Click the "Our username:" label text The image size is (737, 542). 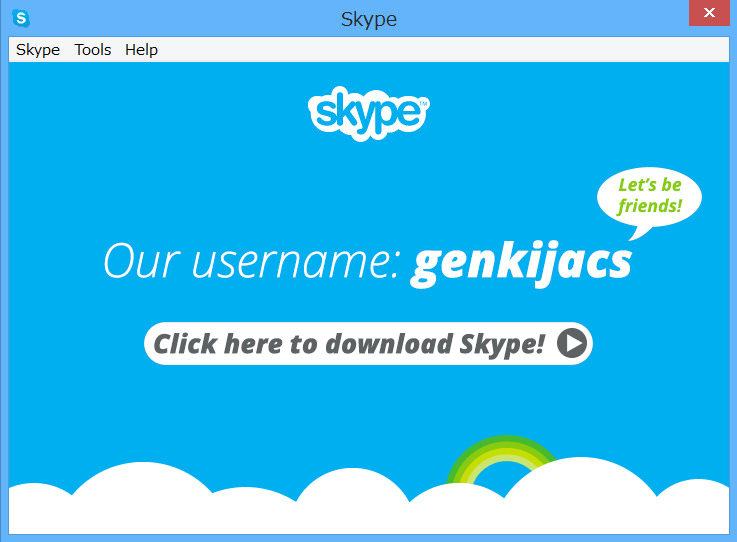tap(252, 261)
